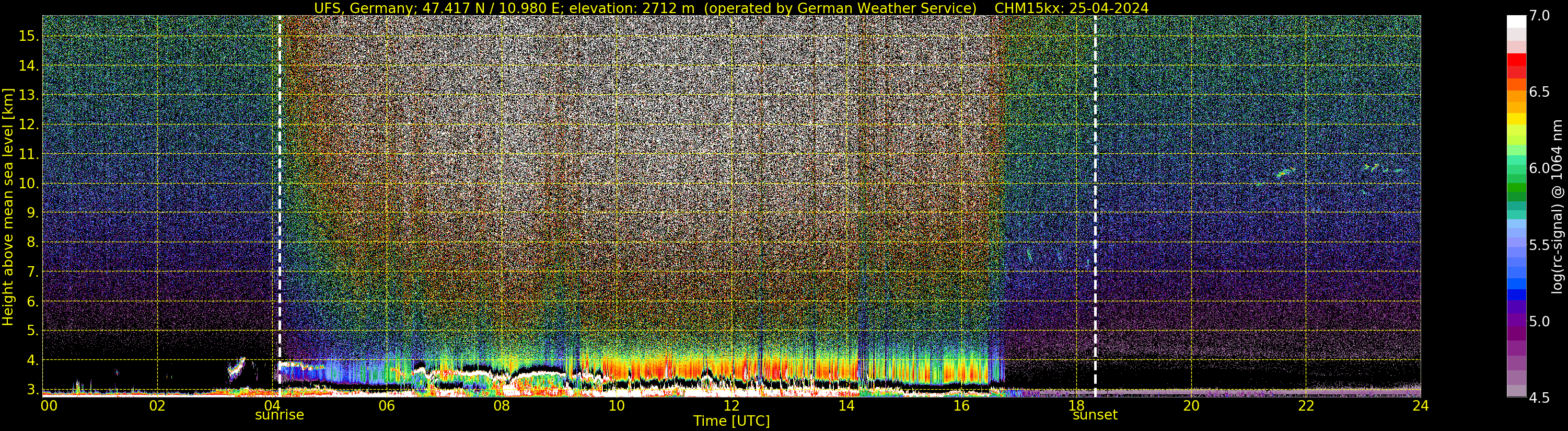1568x431 pixels.
Task: Click the green cirrus streaks near 21:40 UTC
Action: coord(1285,173)
